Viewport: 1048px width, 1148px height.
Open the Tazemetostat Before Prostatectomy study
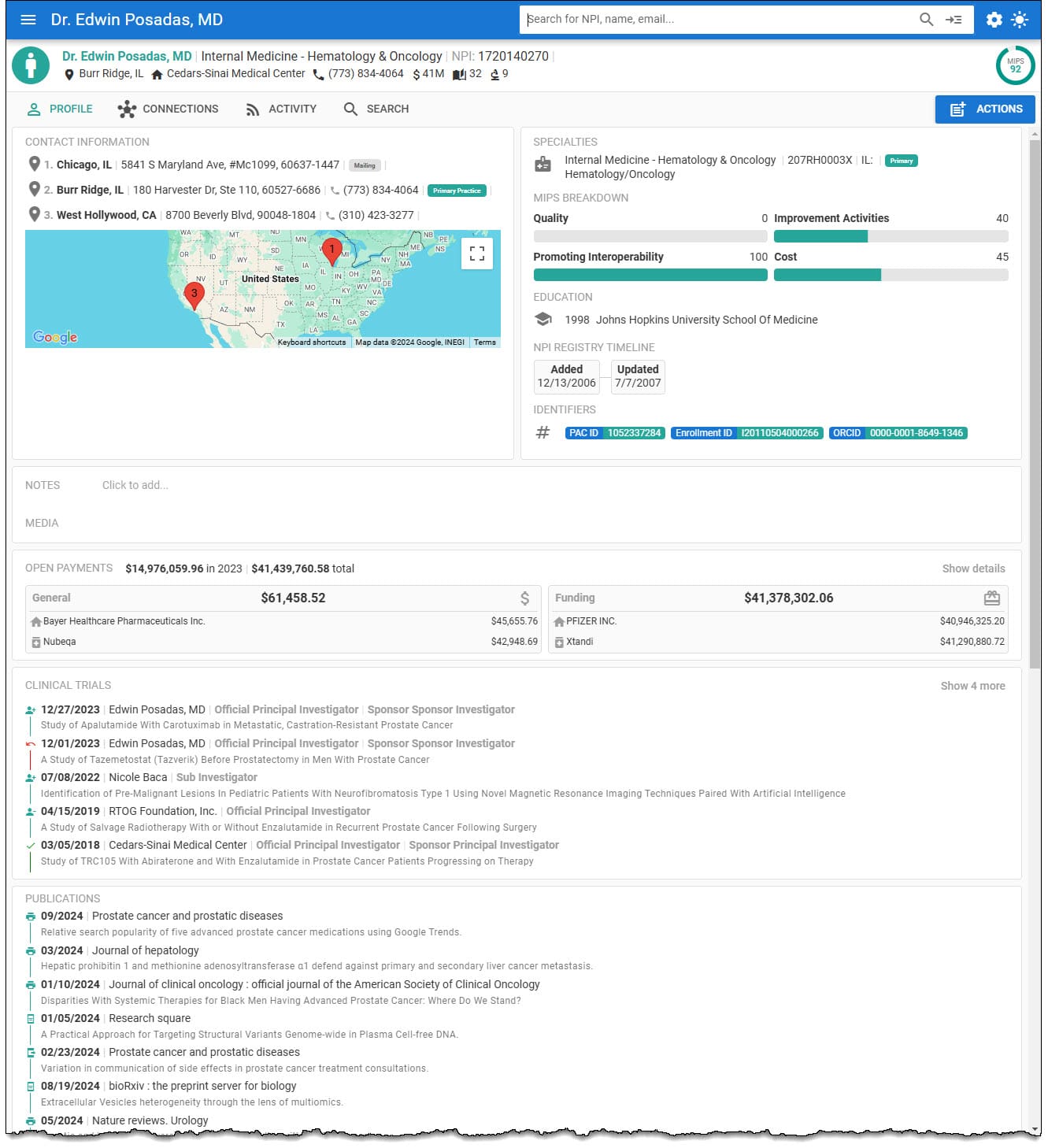pyautogui.click(x=235, y=760)
